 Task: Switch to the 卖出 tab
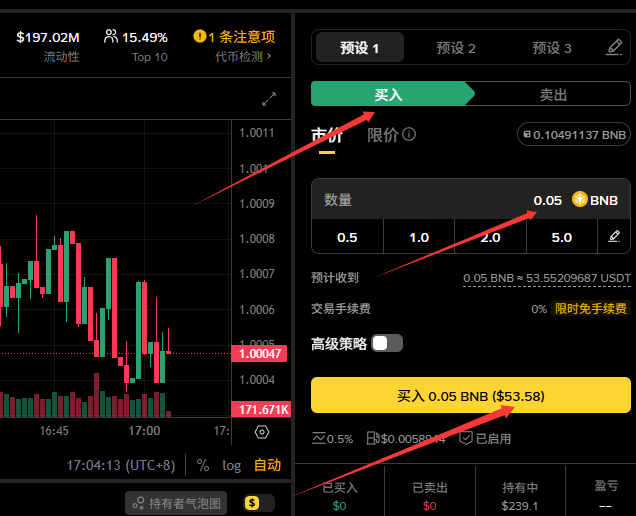(x=553, y=95)
